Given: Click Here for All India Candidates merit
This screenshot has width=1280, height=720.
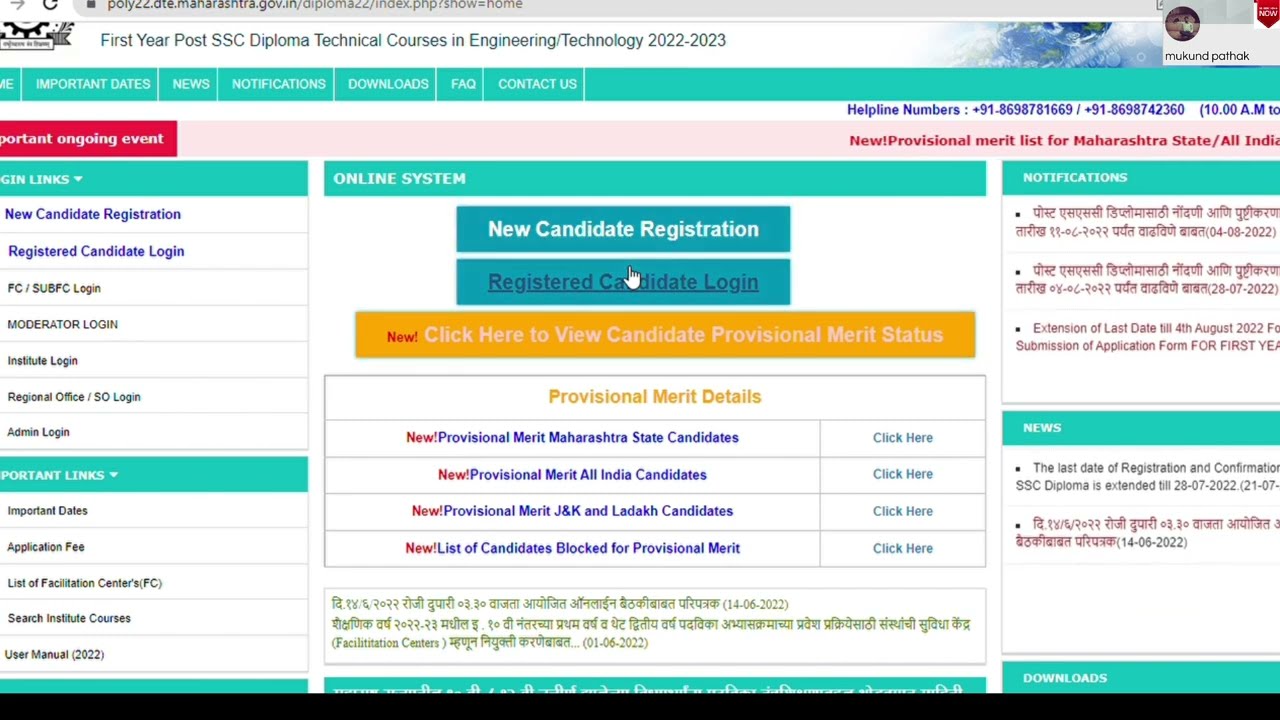Looking at the screenshot, I should pos(903,474).
